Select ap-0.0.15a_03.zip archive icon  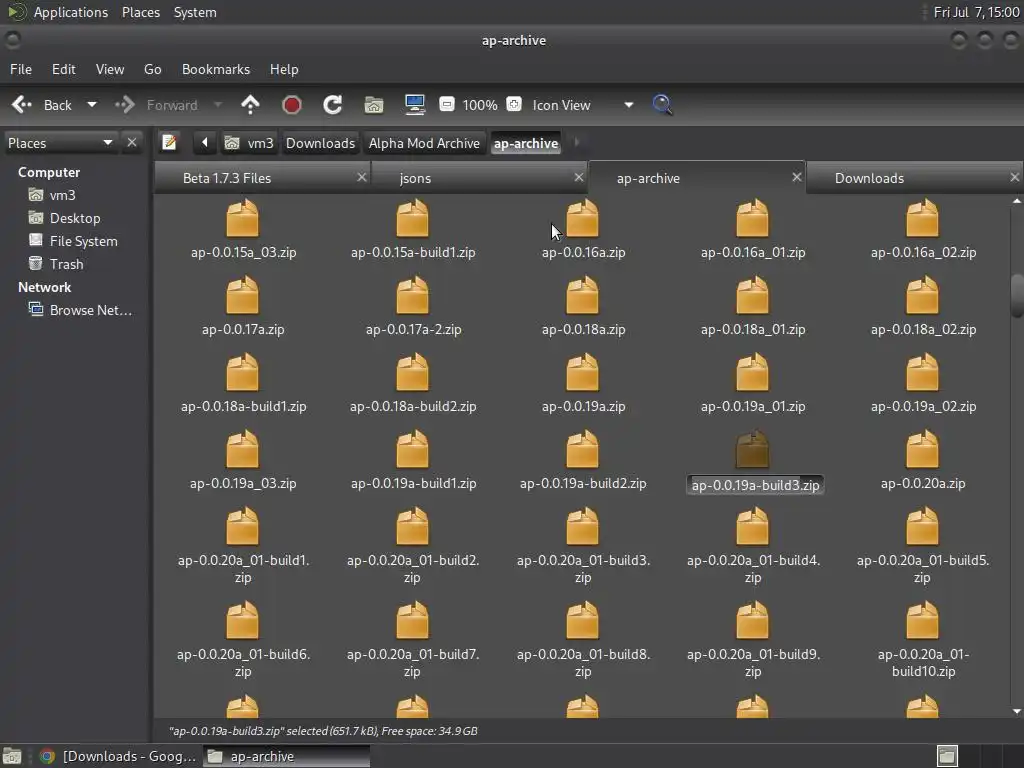(x=242, y=218)
